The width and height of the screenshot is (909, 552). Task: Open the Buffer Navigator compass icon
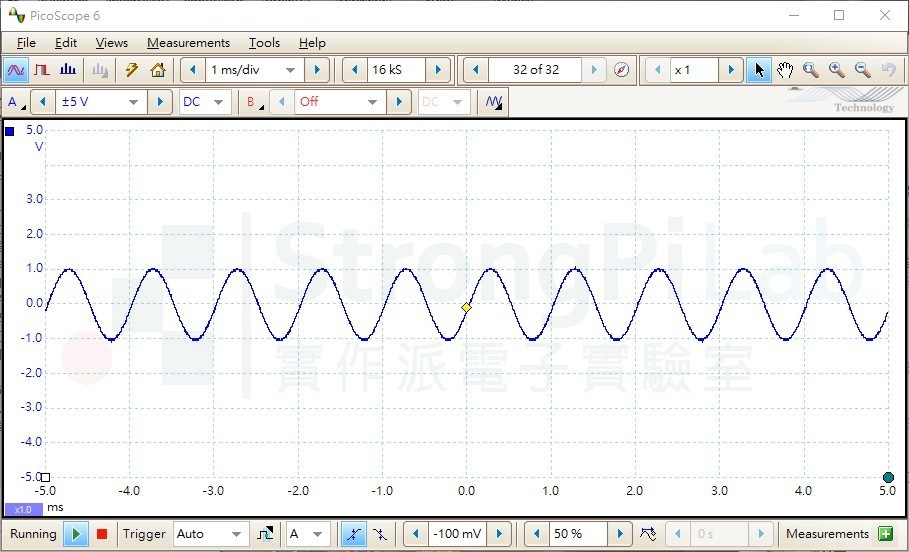[x=621, y=70]
